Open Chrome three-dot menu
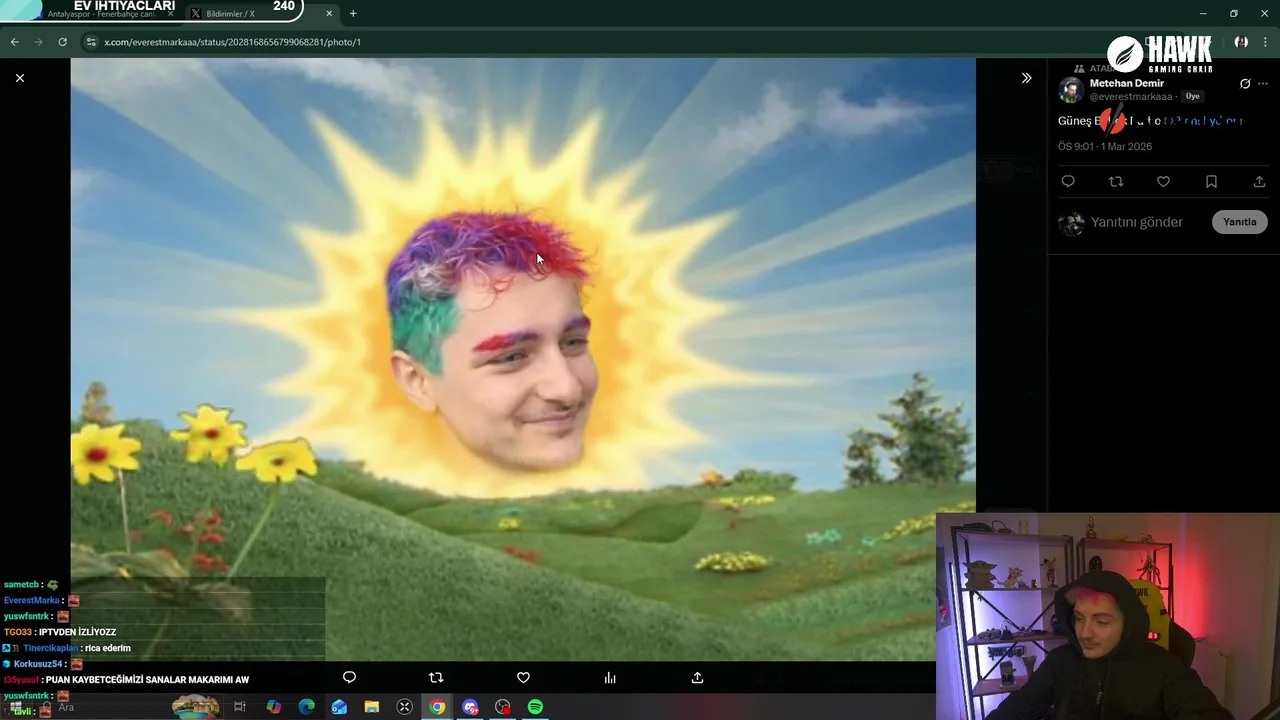Viewport: 1280px width, 720px height. coord(1265,42)
